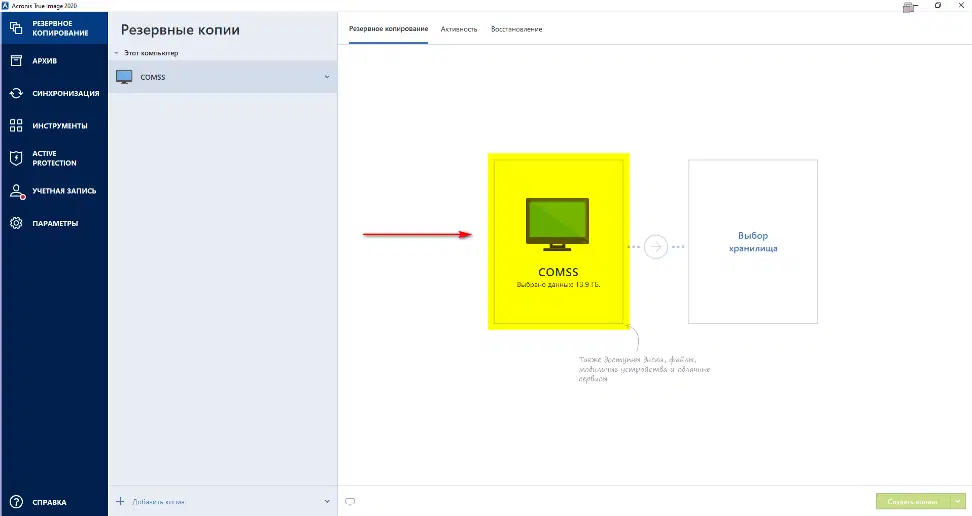Open the comment bubble icon at bottom

(x=350, y=502)
